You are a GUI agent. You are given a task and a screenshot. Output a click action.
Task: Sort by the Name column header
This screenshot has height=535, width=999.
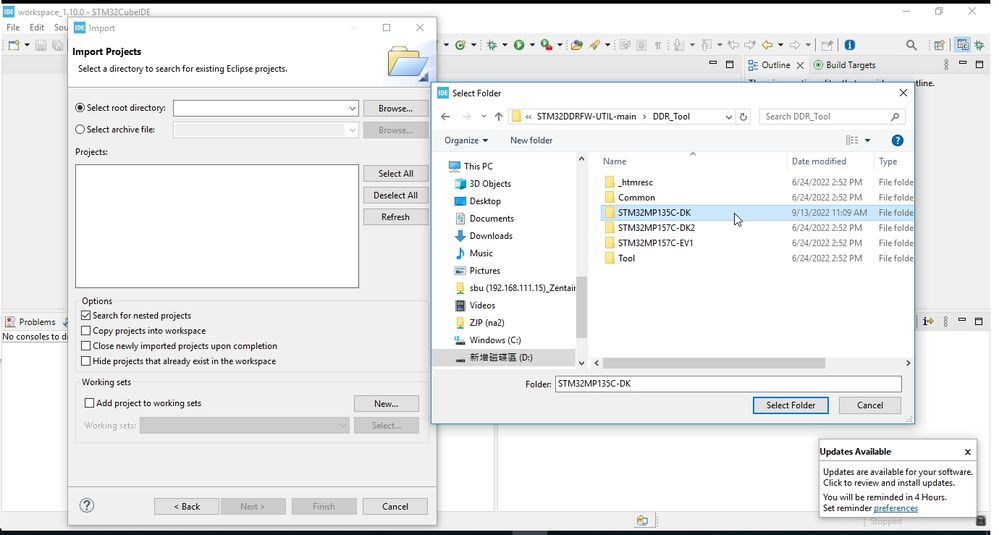click(691, 161)
